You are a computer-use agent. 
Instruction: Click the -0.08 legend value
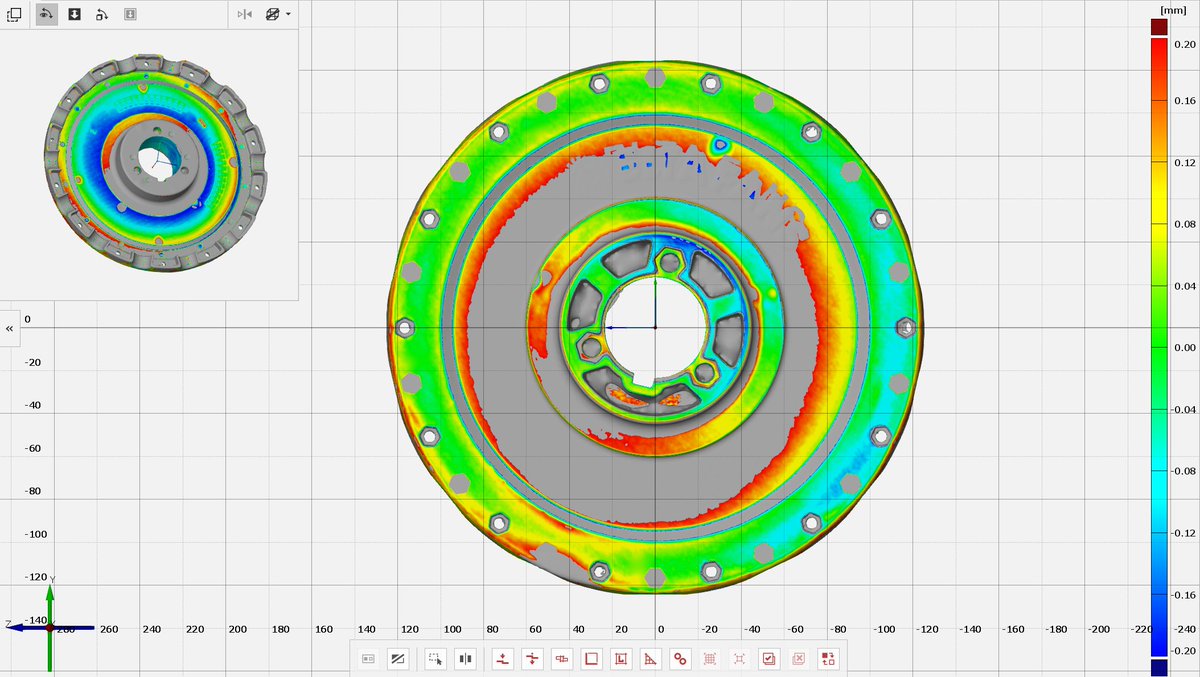(1184, 470)
